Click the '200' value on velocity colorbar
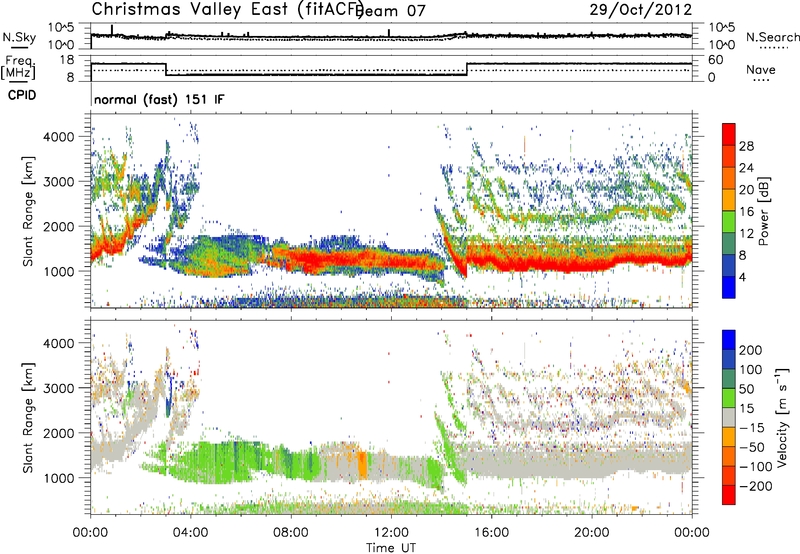This screenshot has width=800, height=554. pos(751,350)
